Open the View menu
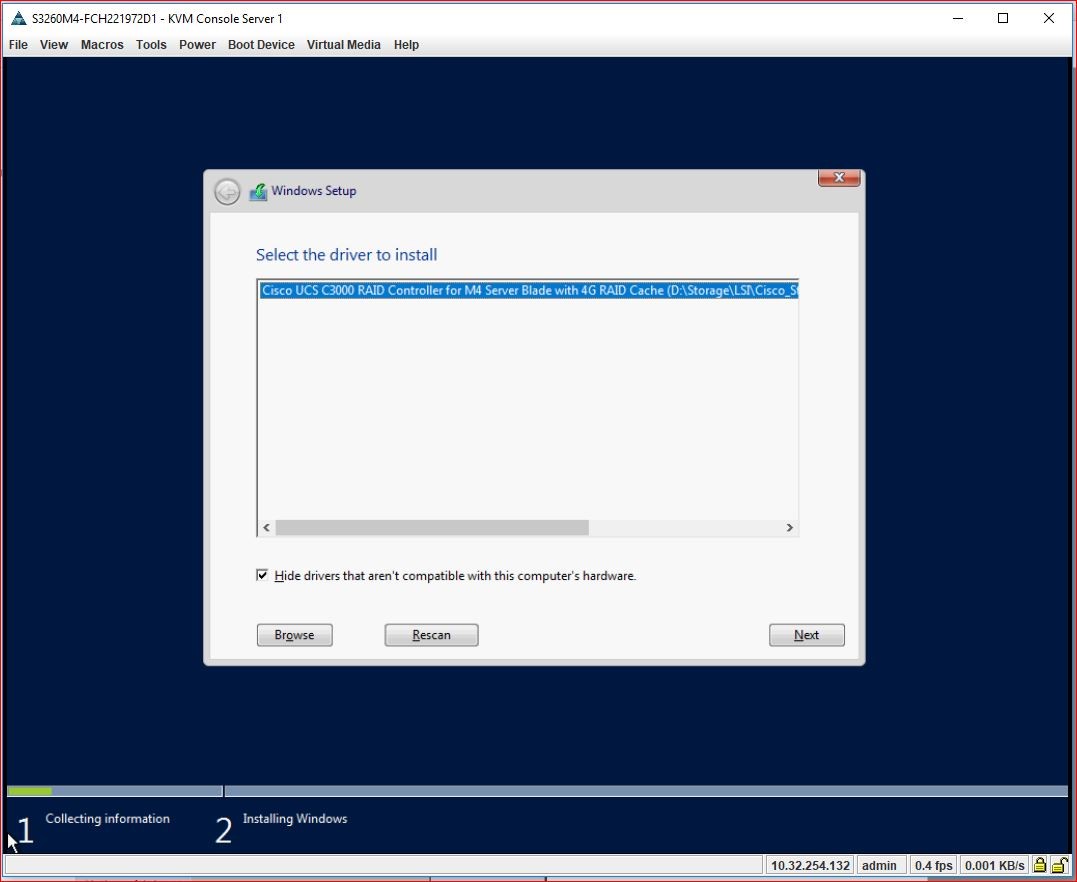Viewport: 1077px width, 882px height. click(54, 45)
